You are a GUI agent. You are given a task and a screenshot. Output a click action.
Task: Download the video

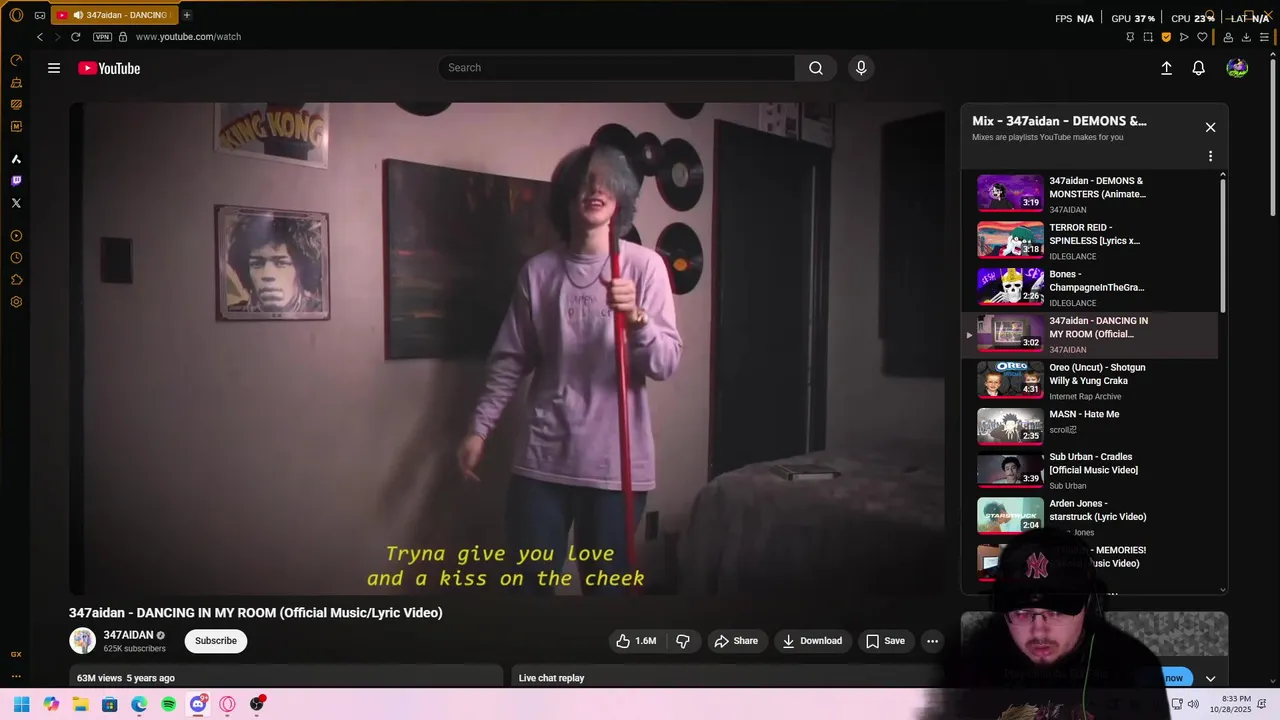coord(812,641)
